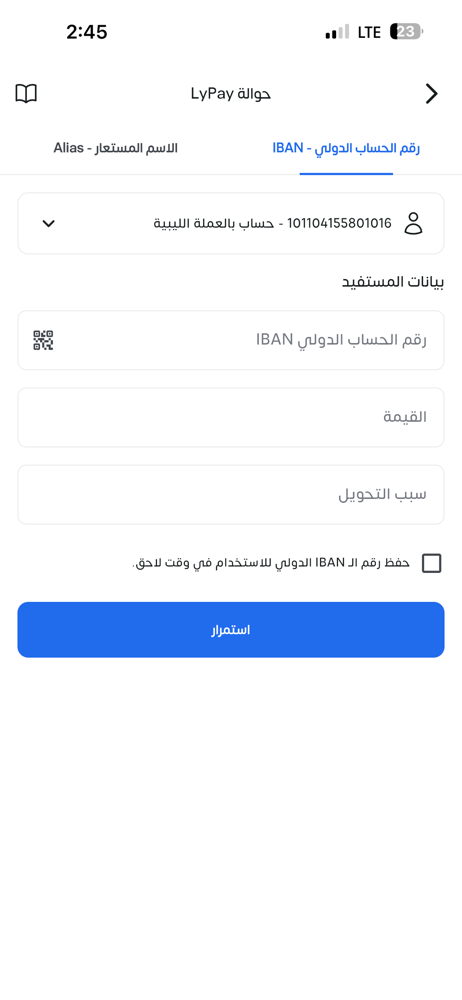Open account selector 101104155801016
The width and height of the screenshot is (462, 1000).
231,224
